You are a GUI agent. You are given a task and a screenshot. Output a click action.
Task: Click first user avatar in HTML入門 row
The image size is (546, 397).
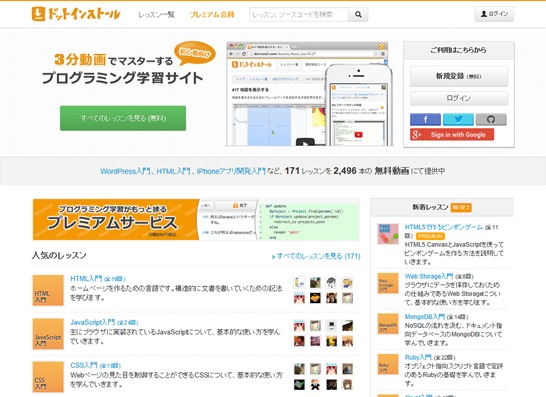299,282
